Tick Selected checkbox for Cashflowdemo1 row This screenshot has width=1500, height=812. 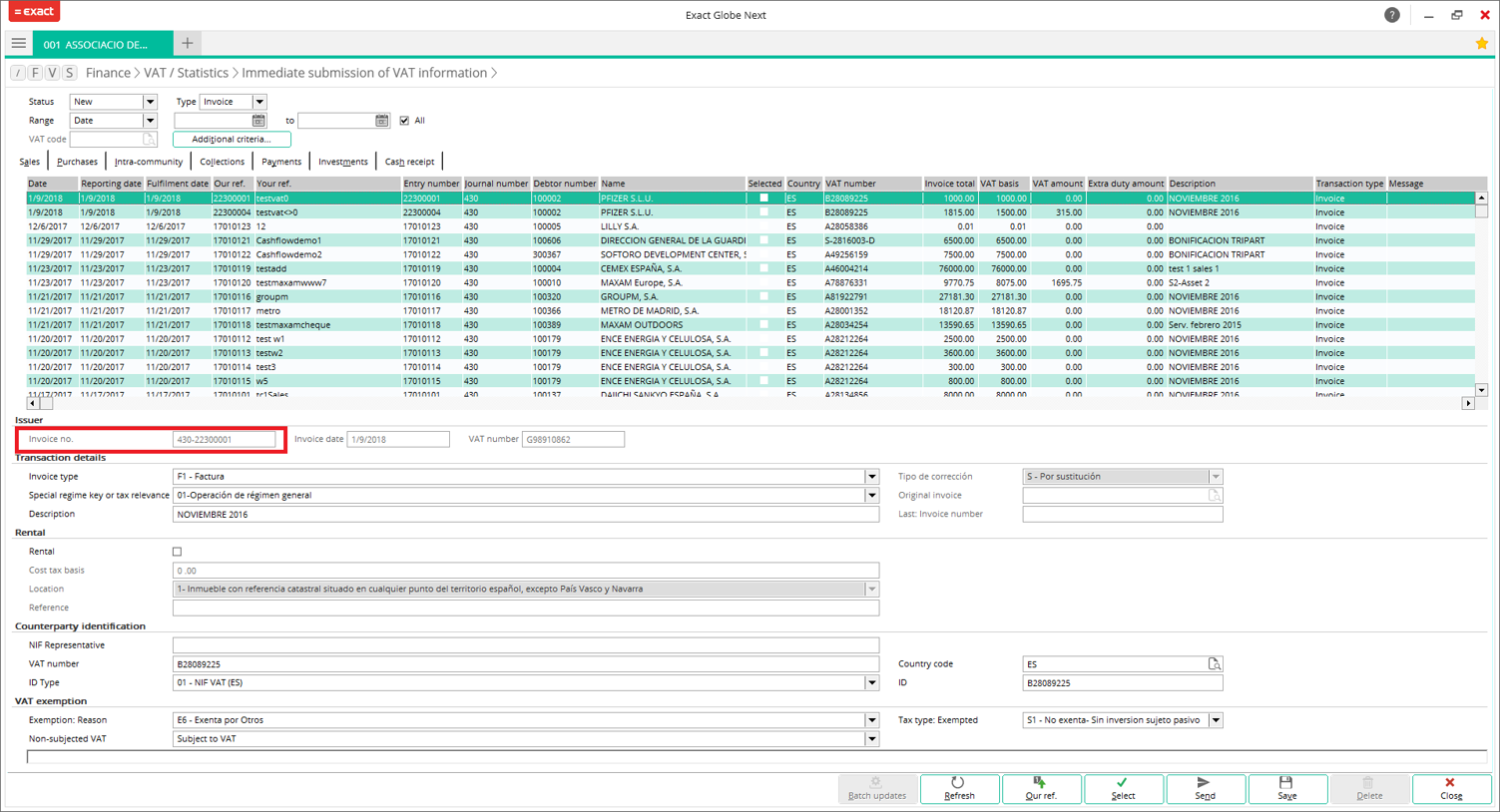[x=764, y=240]
